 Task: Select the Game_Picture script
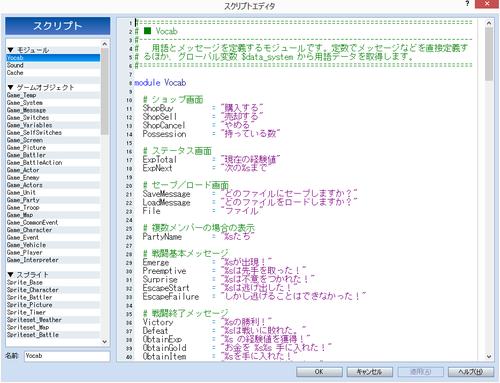53,147
